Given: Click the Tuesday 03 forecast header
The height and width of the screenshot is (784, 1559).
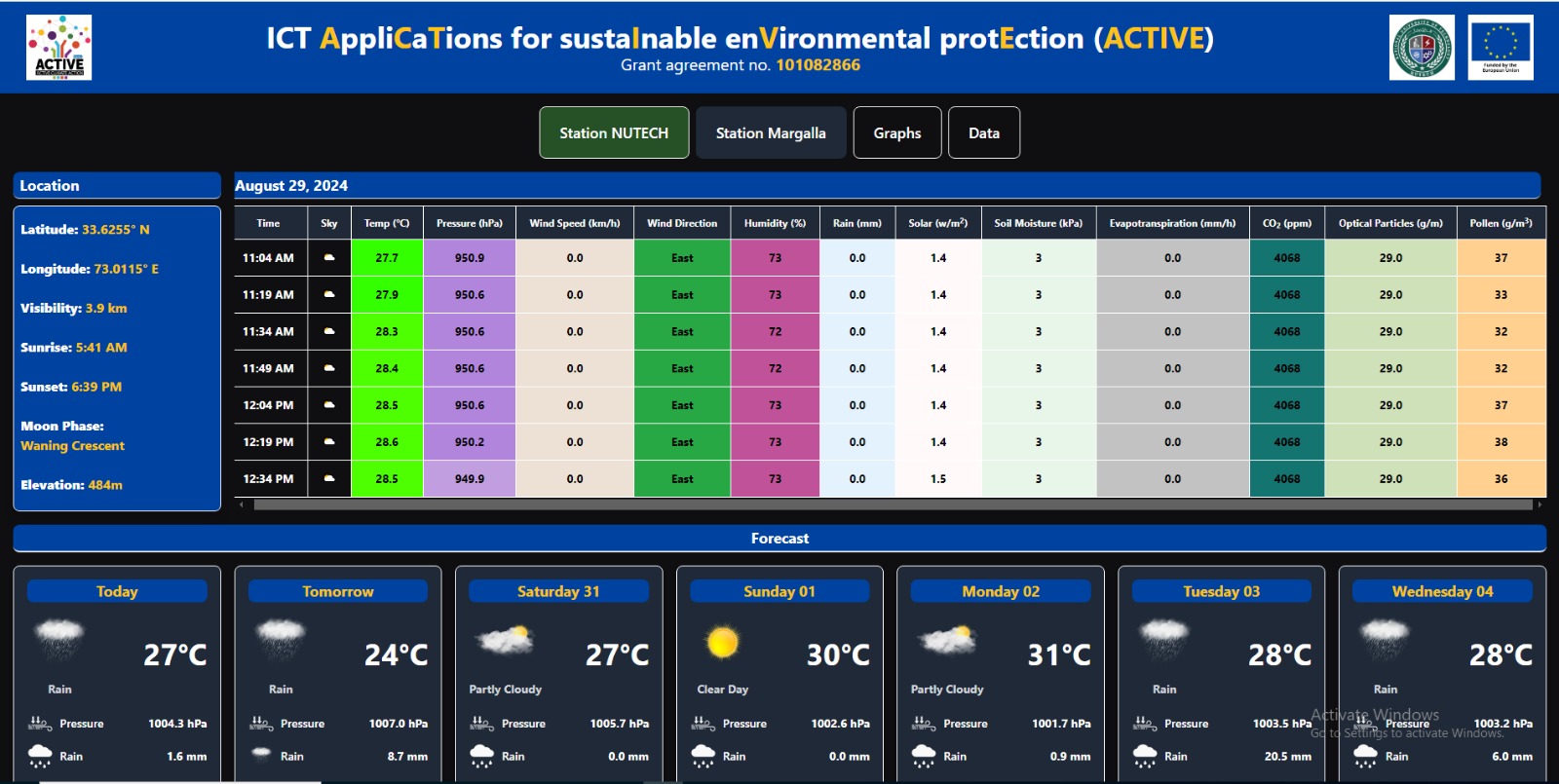Looking at the screenshot, I should (x=1221, y=591).
